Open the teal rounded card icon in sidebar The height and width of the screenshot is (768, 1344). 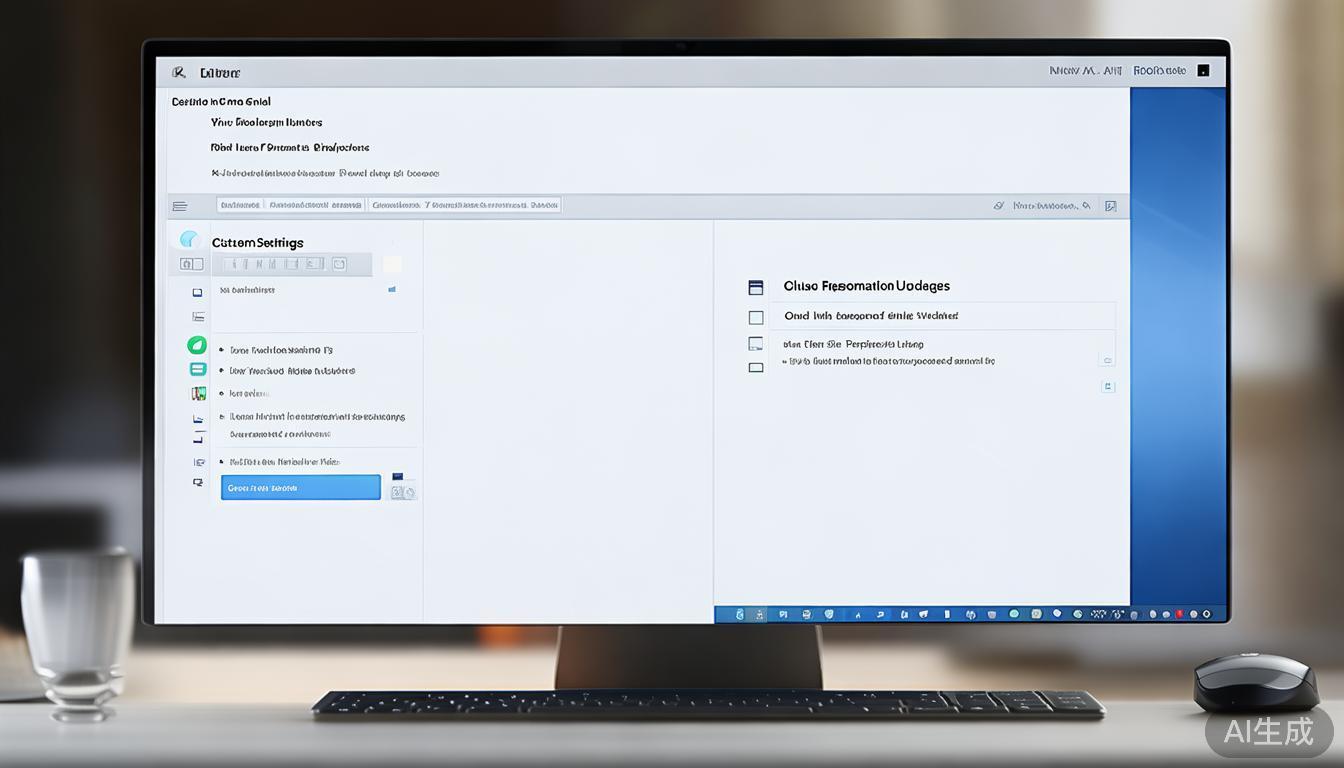(x=198, y=369)
